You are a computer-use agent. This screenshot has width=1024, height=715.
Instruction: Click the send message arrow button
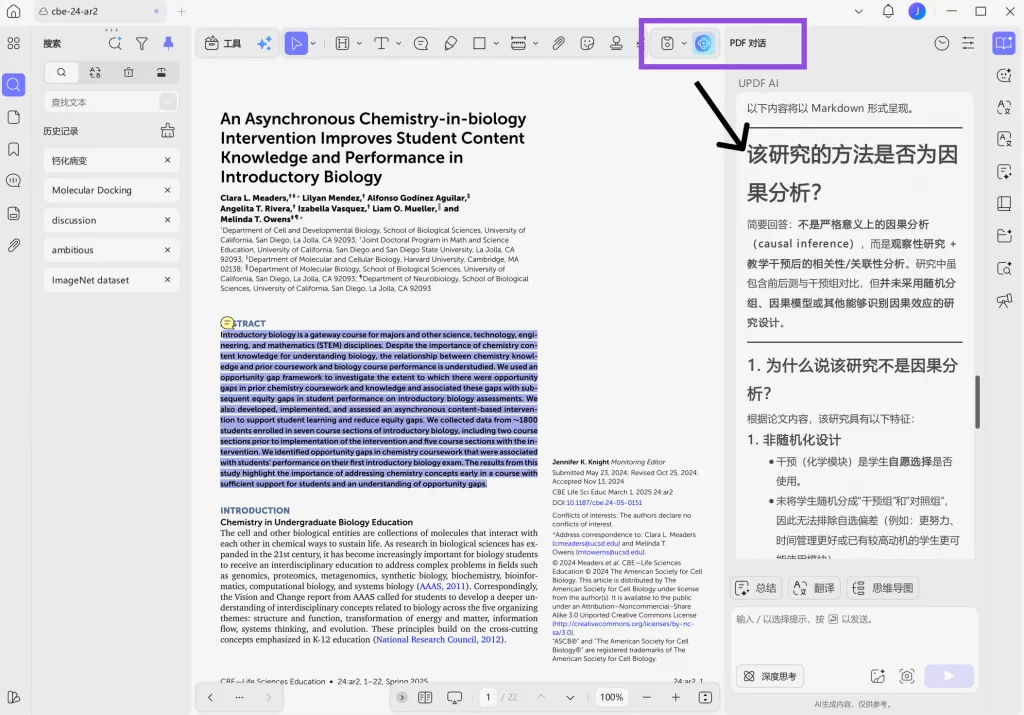point(949,676)
